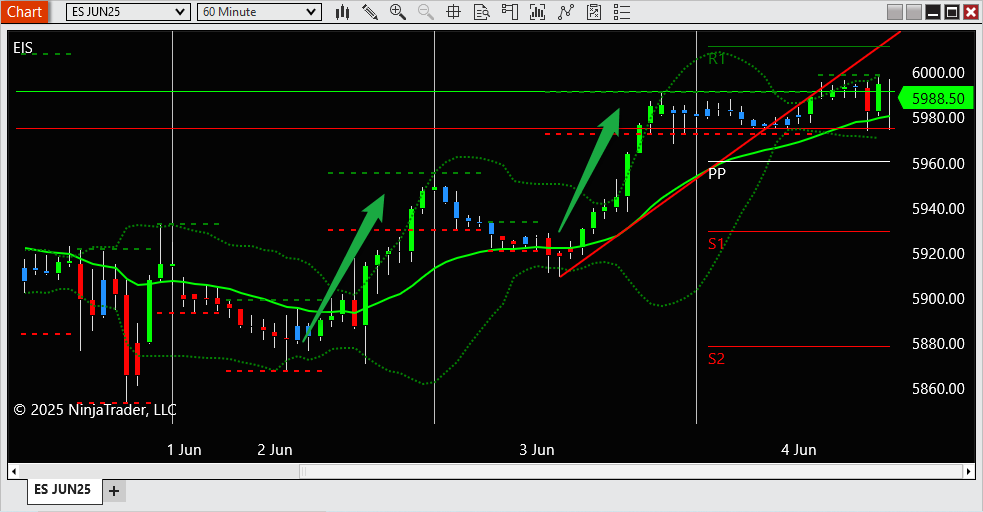
Task: Click the horizontal scrollbar thumb
Action: 631,471
